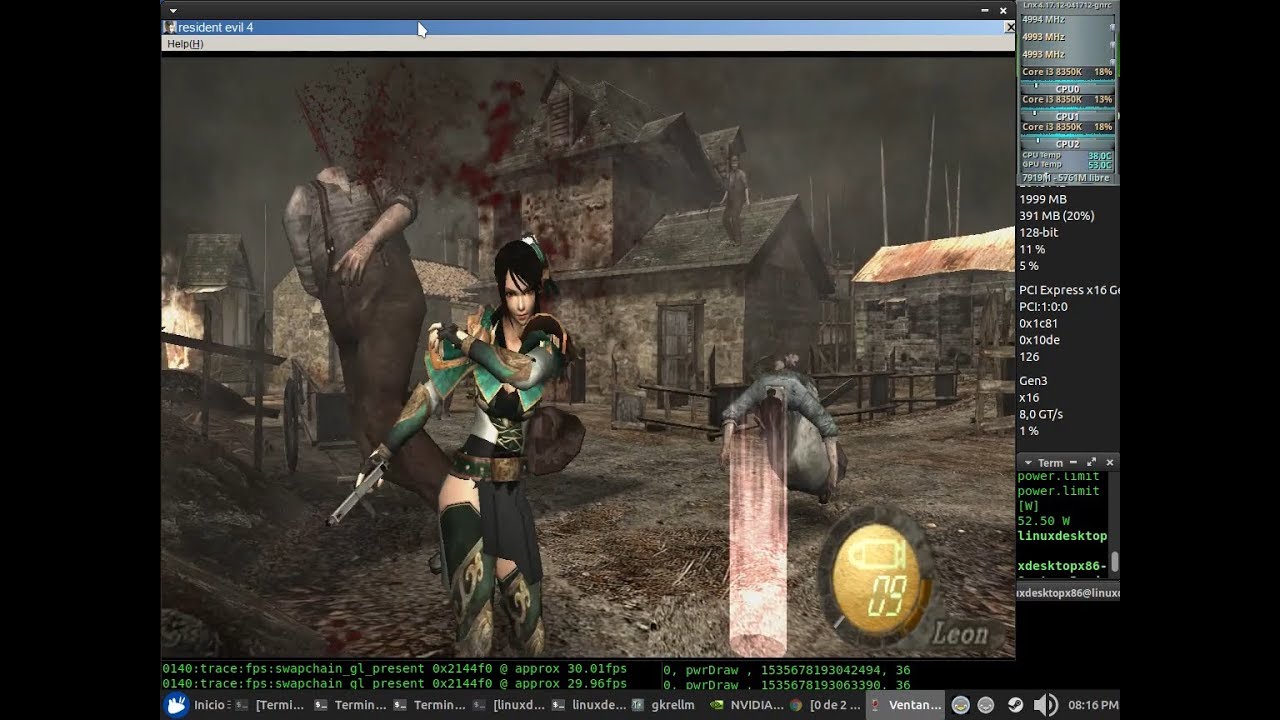
Task: Open the Inicio start menu button
Action: pos(198,705)
